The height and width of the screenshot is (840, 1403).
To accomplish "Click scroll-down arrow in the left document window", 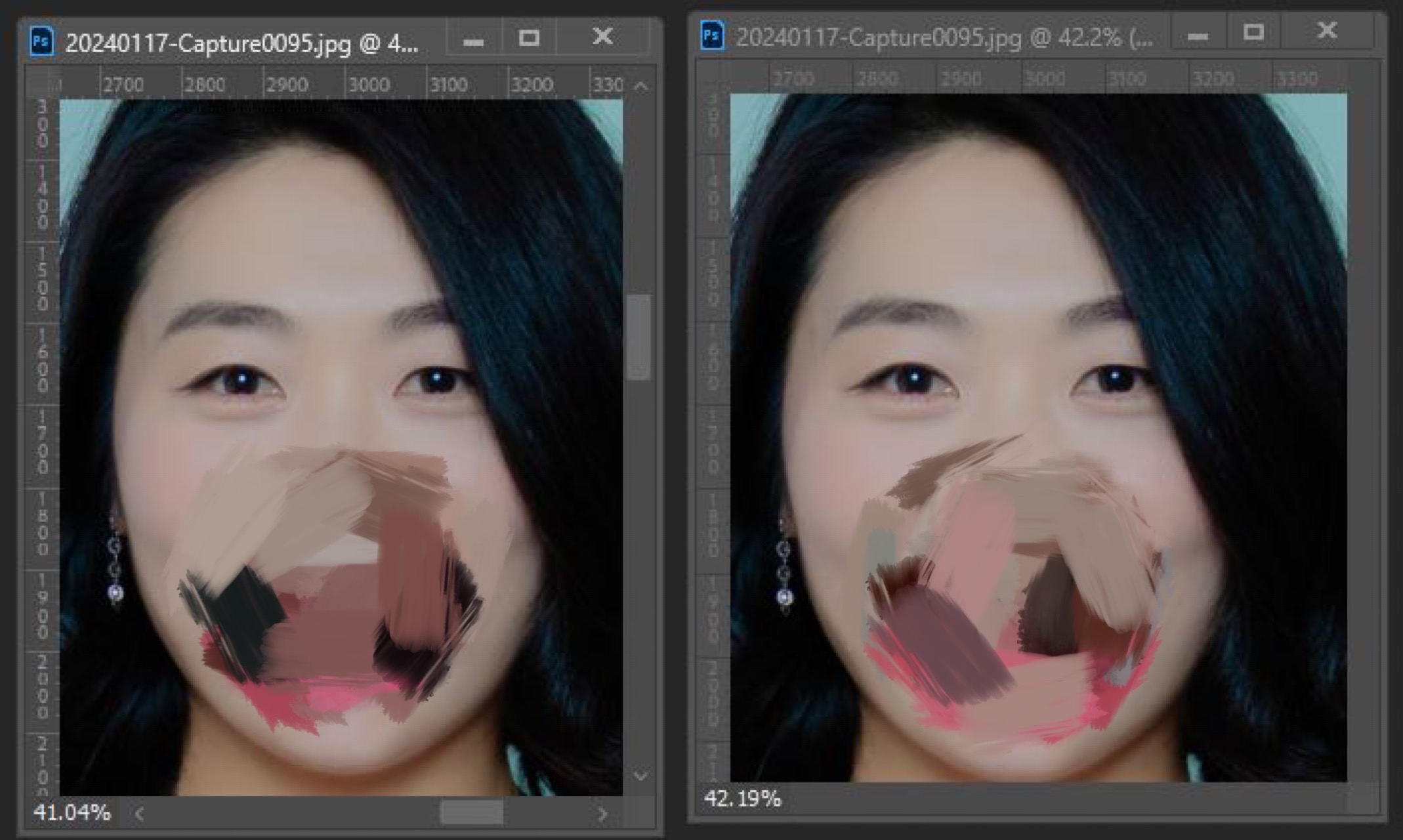I will [x=641, y=776].
